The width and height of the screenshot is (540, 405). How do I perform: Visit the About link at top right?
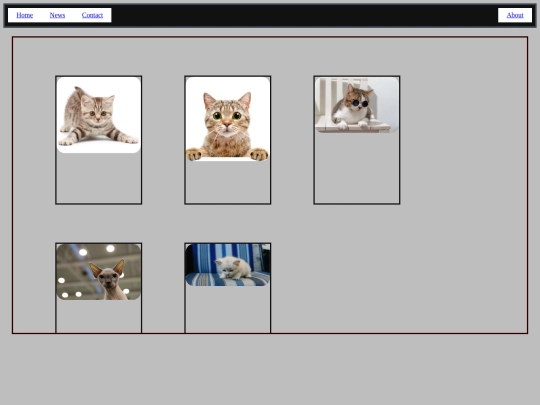click(x=515, y=15)
